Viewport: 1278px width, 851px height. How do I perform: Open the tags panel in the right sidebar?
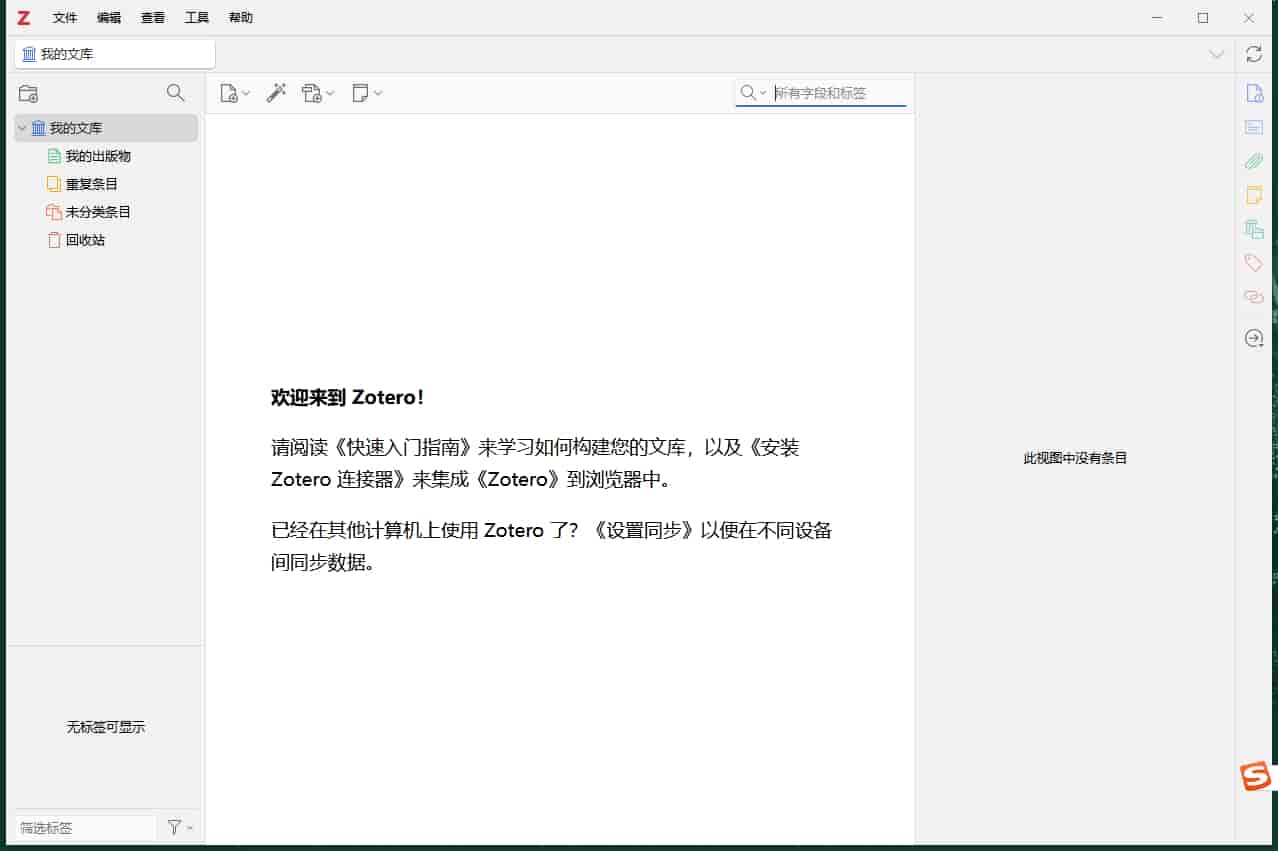click(1253, 262)
